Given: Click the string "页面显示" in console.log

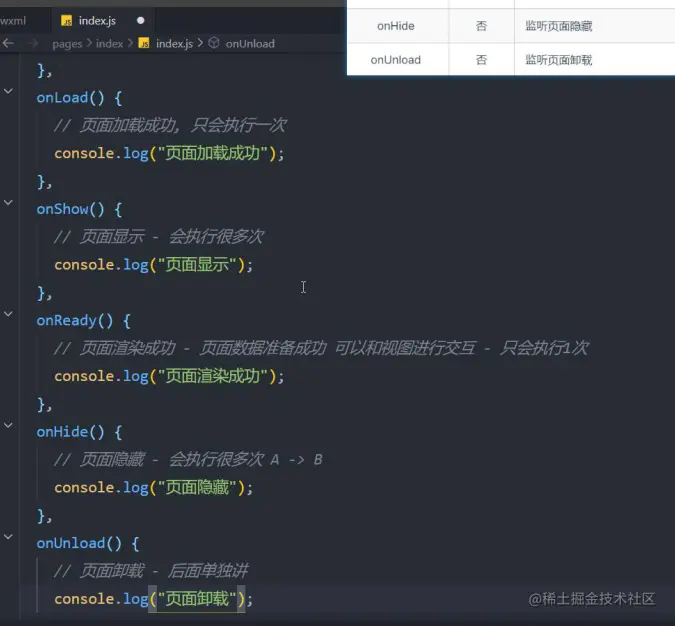Looking at the screenshot, I should [x=197, y=265].
